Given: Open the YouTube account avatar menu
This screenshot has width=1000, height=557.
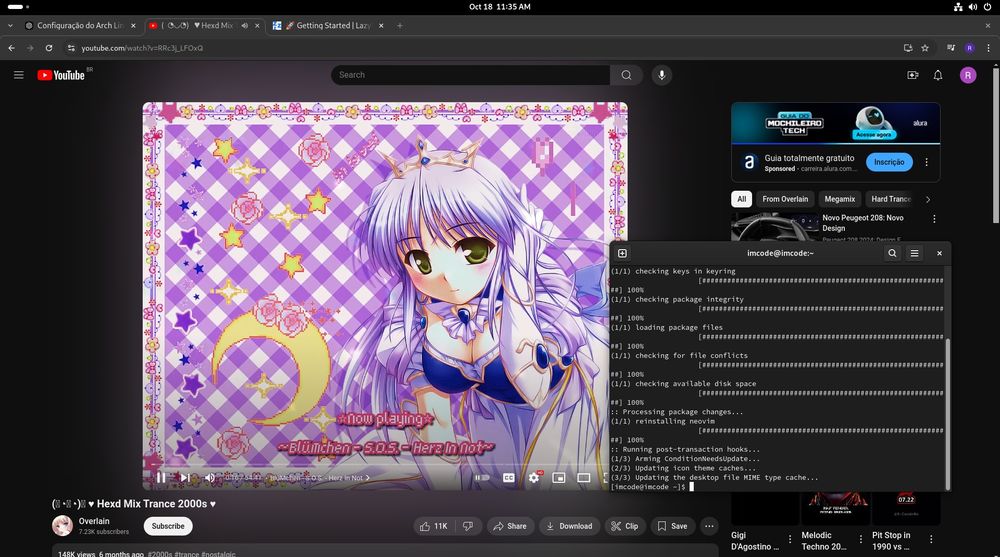Looking at the screenshot, I should (x=967, y=75).
